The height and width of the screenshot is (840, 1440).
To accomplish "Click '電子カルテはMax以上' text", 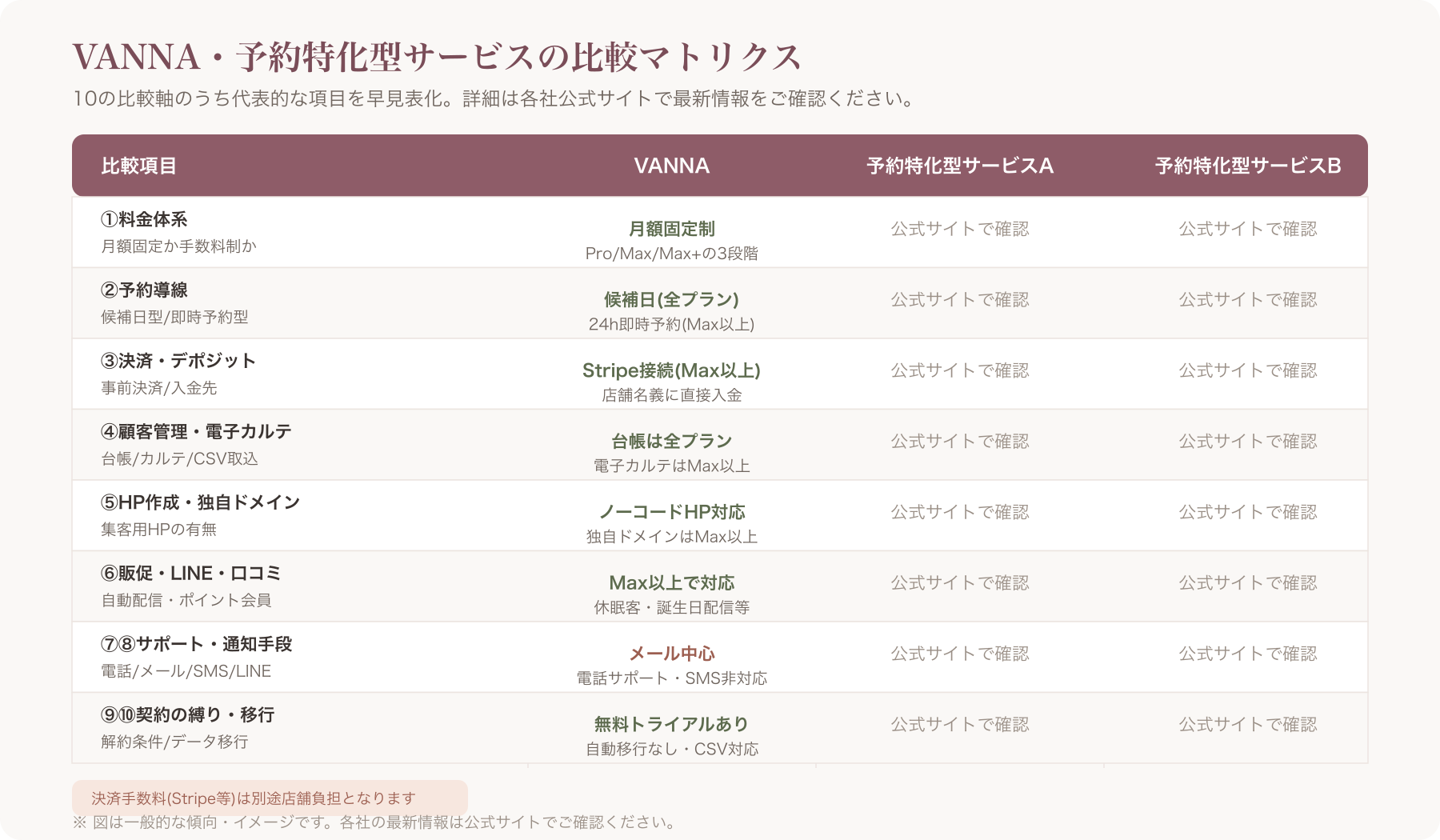I will (672, 466).
